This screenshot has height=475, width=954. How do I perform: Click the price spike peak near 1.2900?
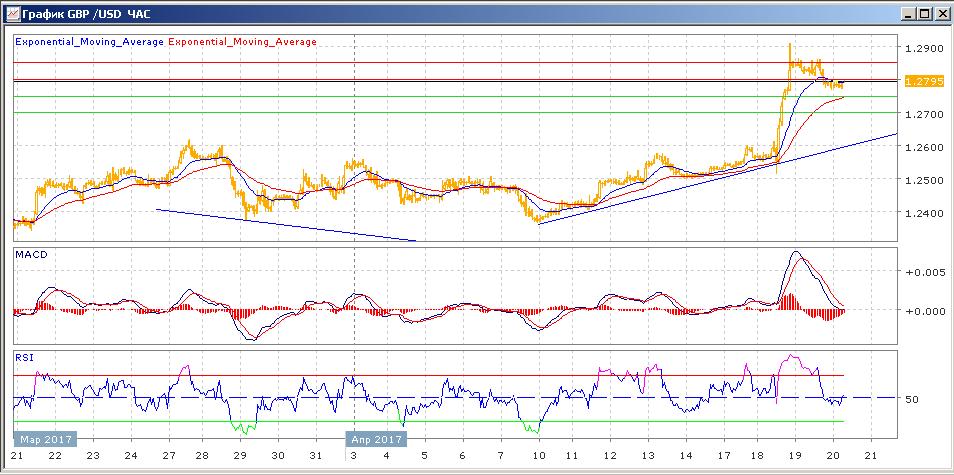coord(790,45)
